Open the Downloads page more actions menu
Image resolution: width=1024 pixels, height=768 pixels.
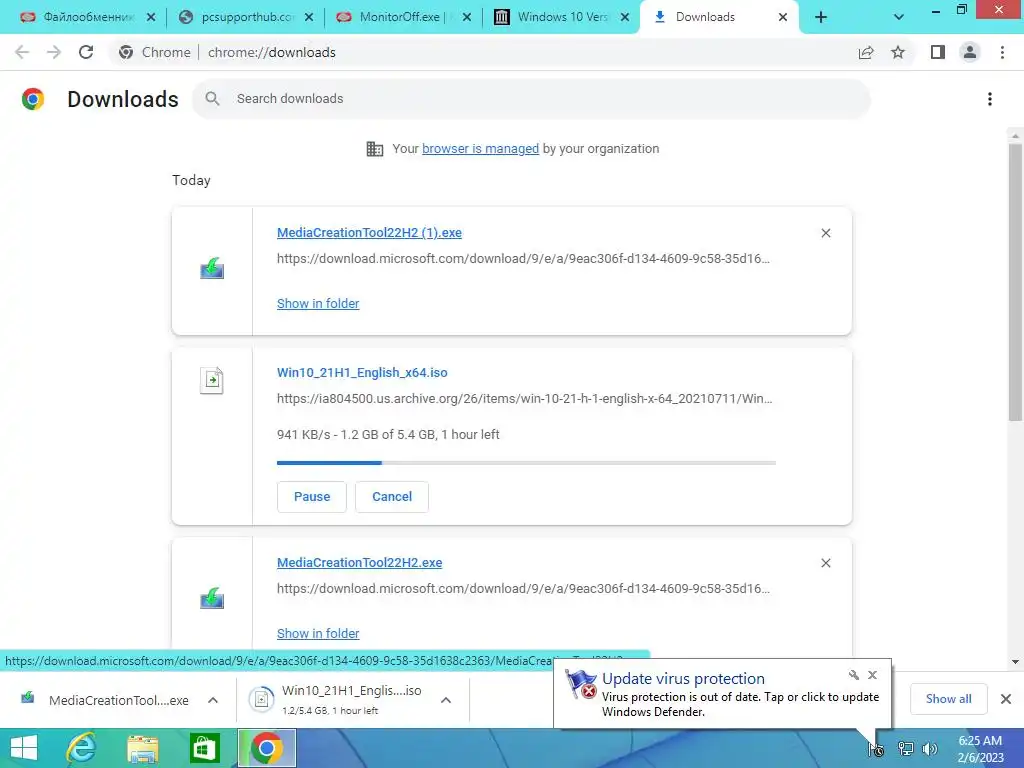tap(990, 99)
